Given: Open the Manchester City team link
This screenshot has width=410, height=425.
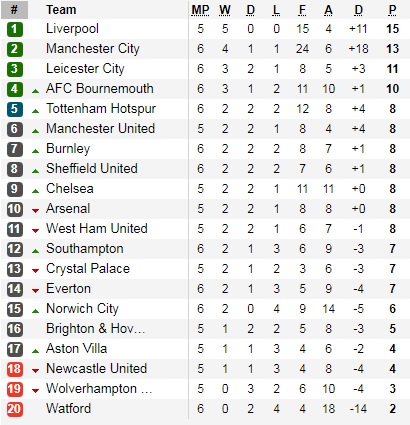Looking at the screenshot, I should pyautogui.click(x=93, y=49).
